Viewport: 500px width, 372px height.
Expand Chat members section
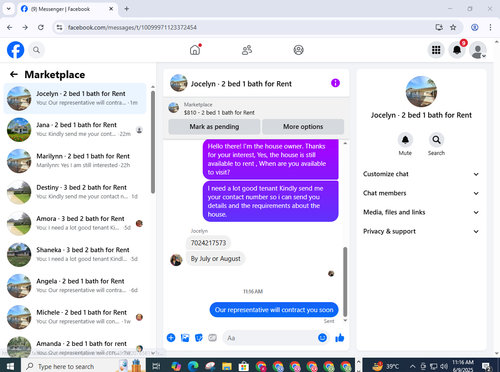click(x=421, y=193)
